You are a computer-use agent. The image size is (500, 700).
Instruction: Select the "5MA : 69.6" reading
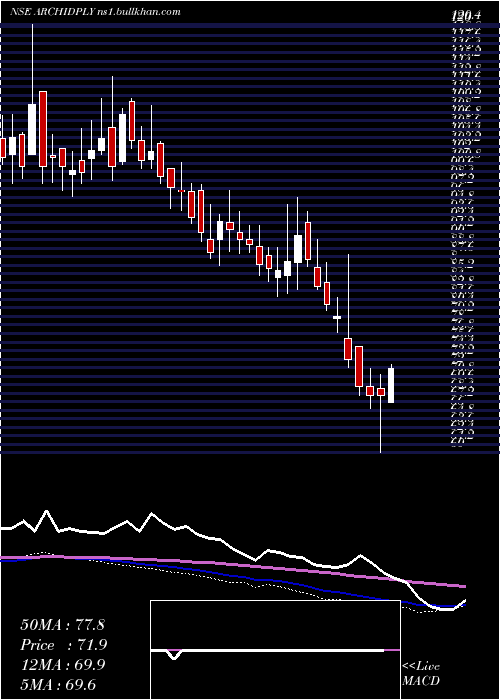[58, 684]
